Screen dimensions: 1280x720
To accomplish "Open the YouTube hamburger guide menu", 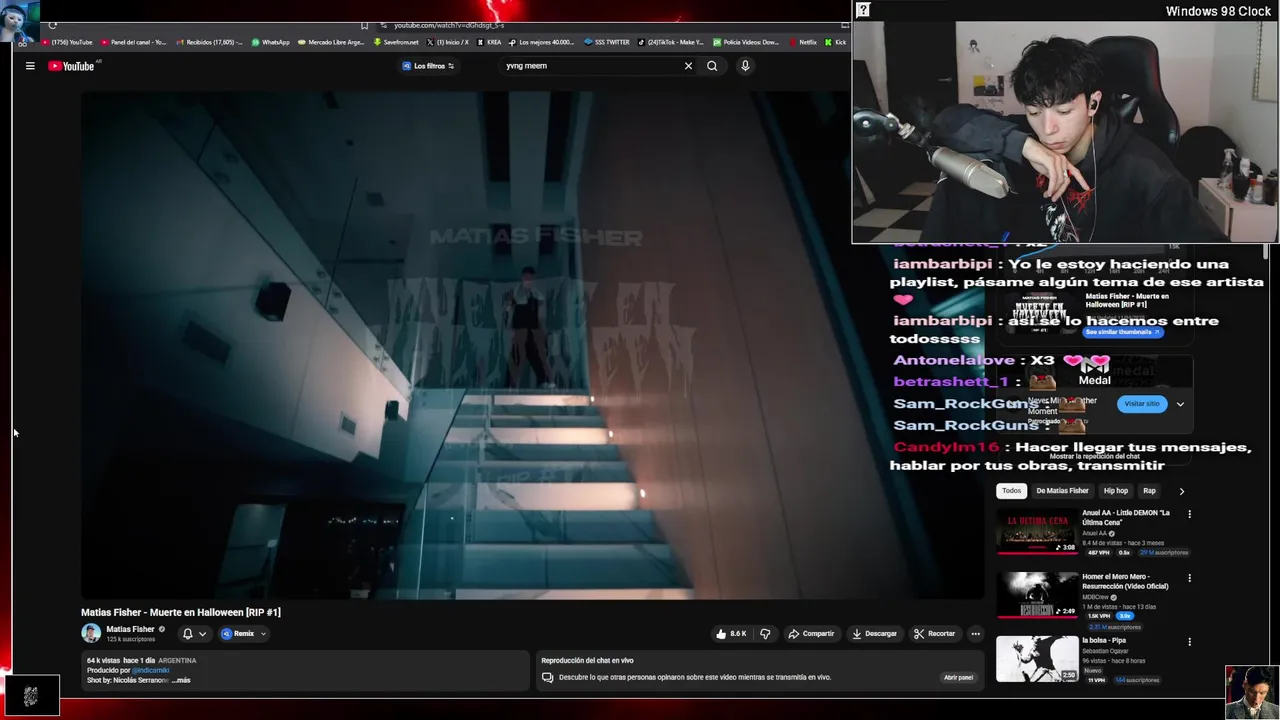I will pos(30,66).
